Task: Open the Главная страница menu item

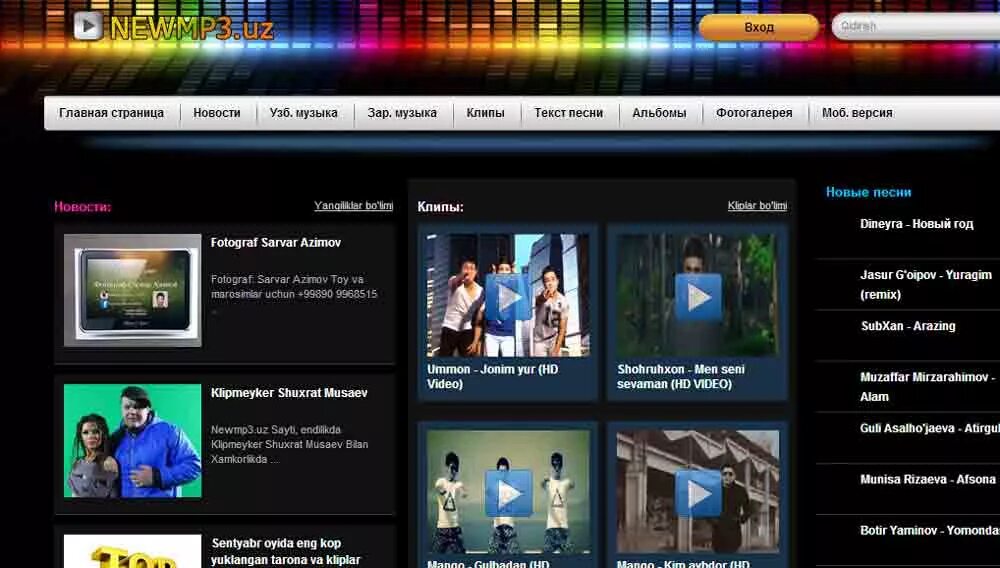Action: 112,113
